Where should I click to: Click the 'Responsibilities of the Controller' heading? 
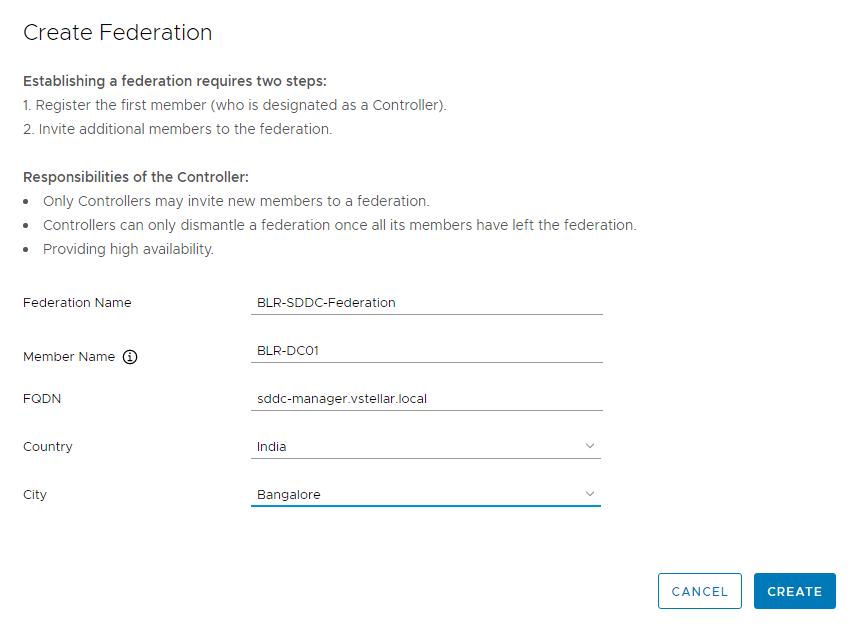click(x=136, y=177)
